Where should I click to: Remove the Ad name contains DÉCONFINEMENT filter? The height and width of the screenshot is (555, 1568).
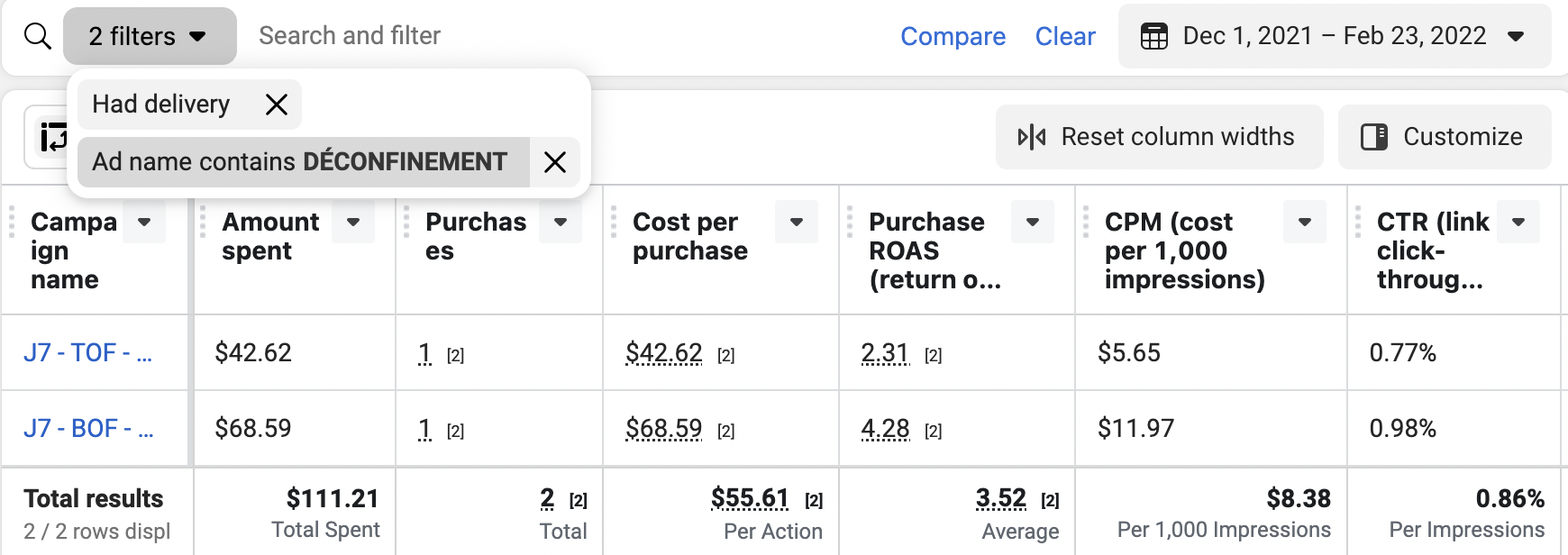coord(555,162)
